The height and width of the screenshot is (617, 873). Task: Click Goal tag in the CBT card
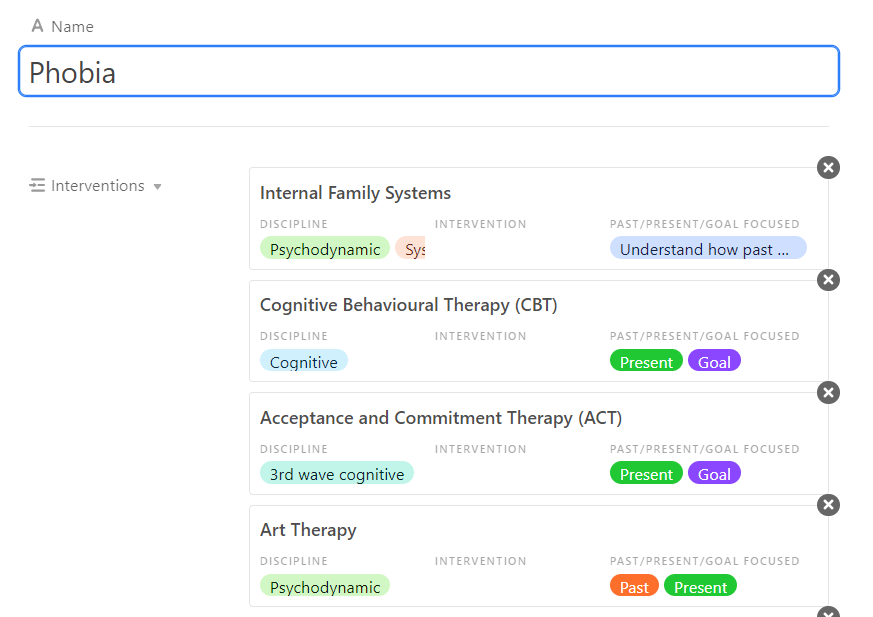[714, 361]
